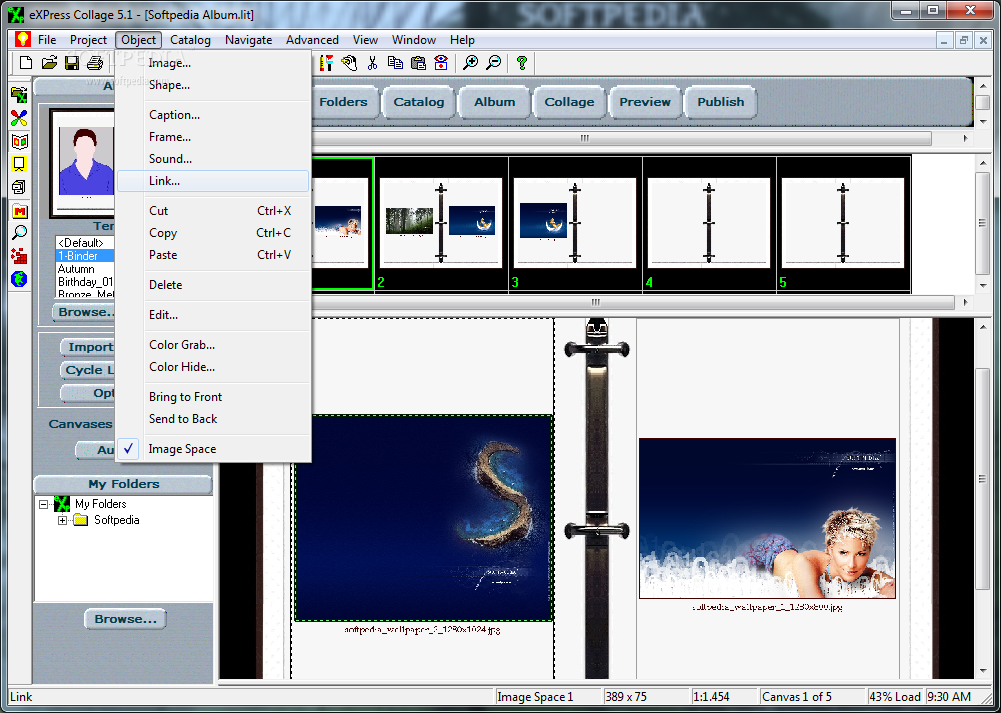Click the hand pointing tool icon

coord(349,63)
